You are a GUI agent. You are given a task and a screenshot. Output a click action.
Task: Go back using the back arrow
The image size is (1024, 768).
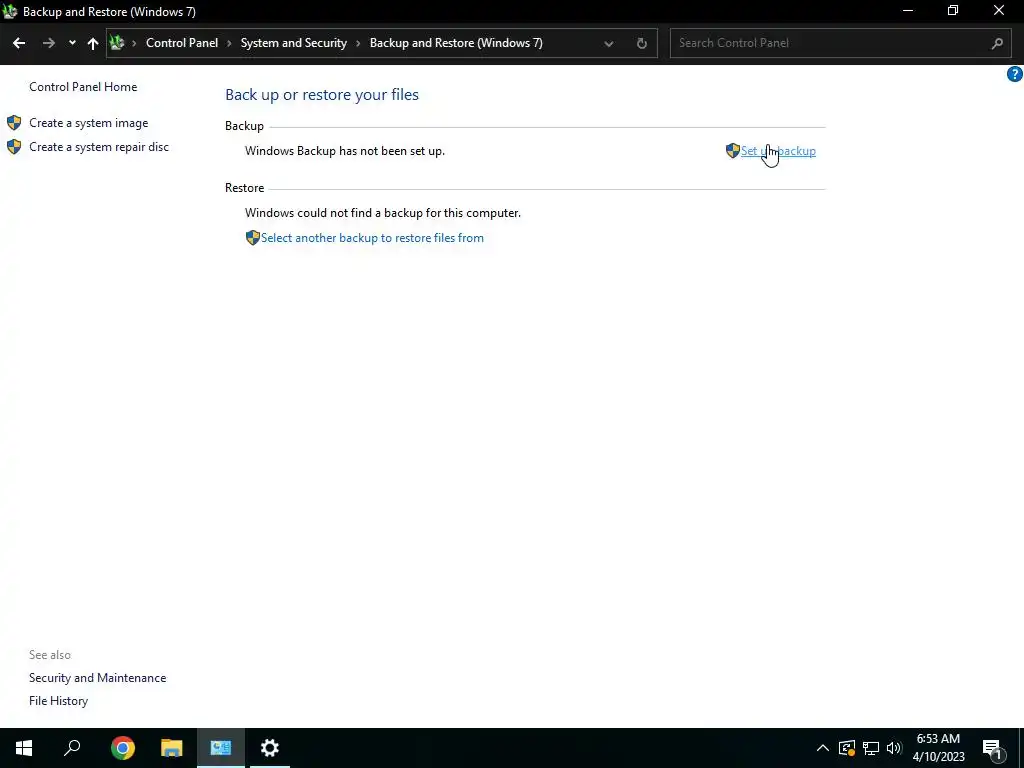point(19,43)
